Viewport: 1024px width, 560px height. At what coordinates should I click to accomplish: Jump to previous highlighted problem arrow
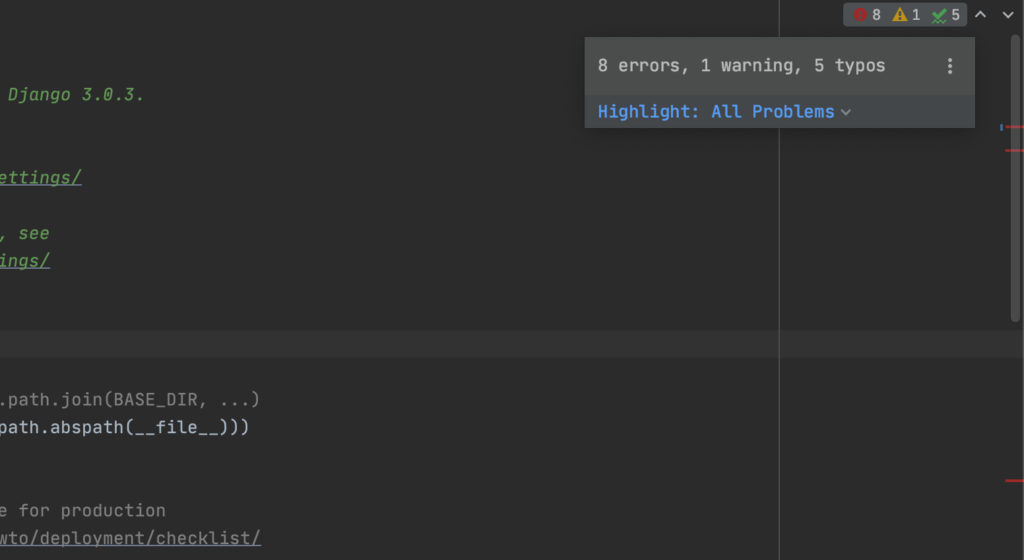[x=980, y=14]
